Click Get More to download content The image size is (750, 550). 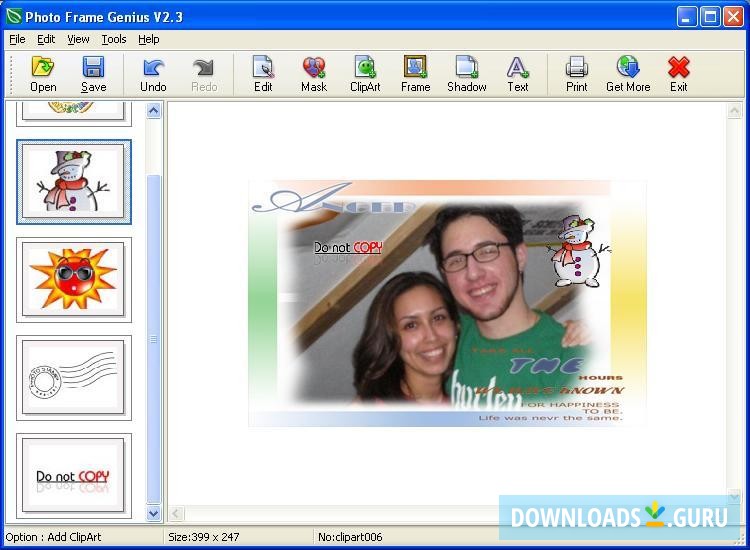point(628,74)
